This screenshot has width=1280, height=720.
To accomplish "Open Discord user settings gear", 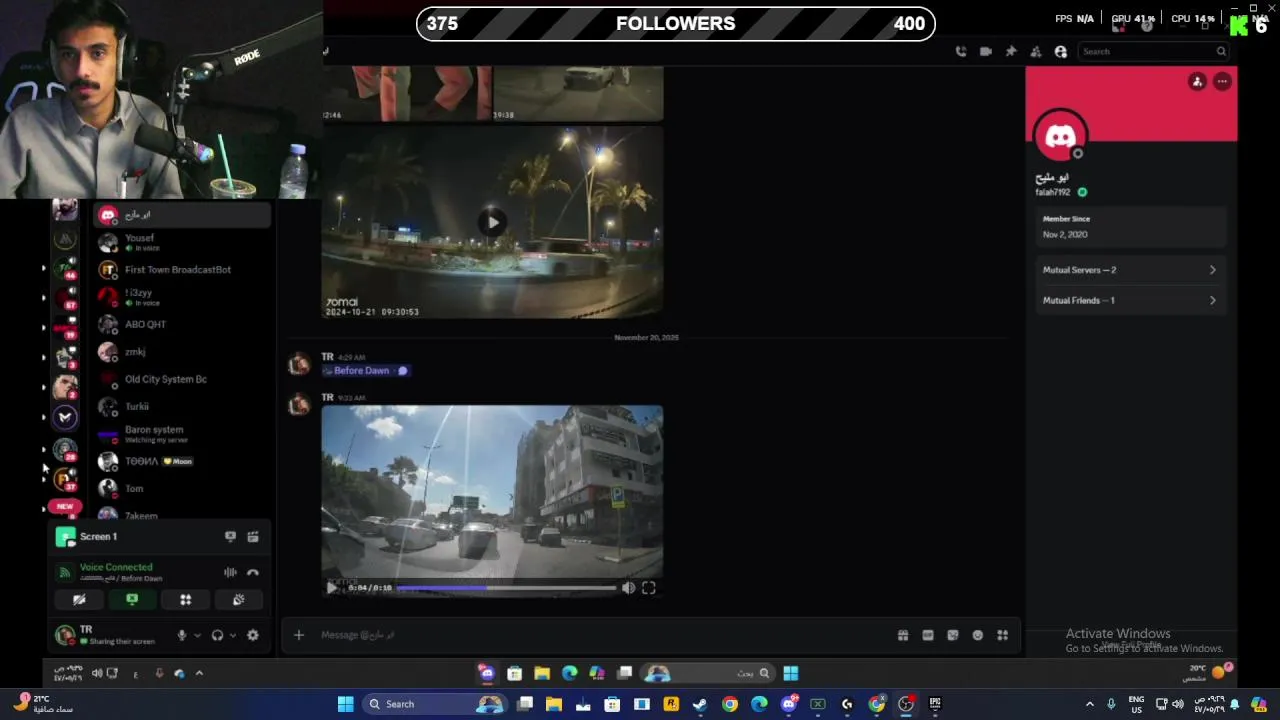I will 253,635.
